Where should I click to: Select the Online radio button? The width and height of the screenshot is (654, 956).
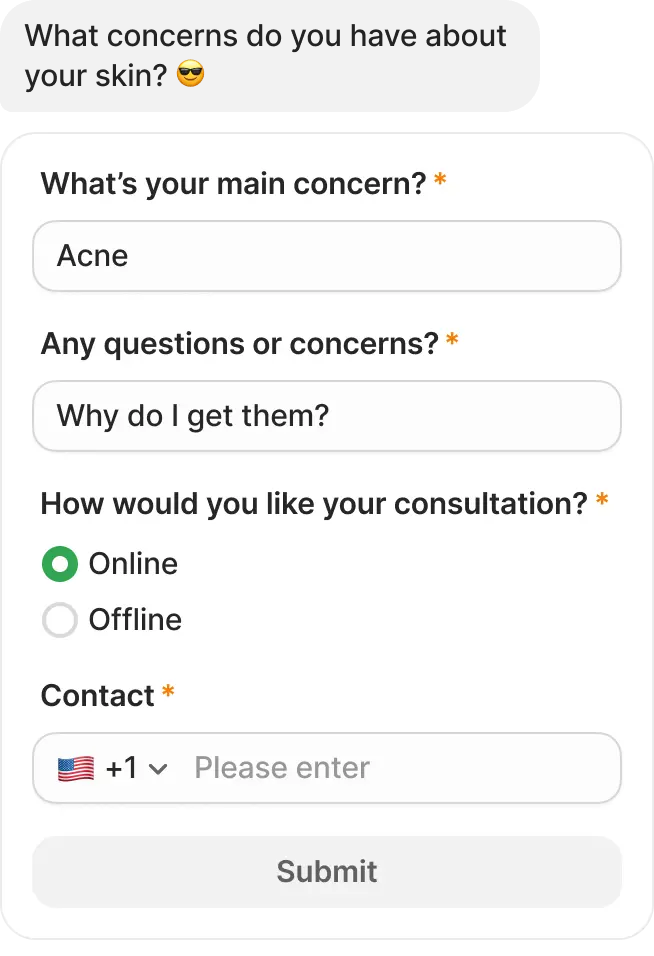point(60,565)
